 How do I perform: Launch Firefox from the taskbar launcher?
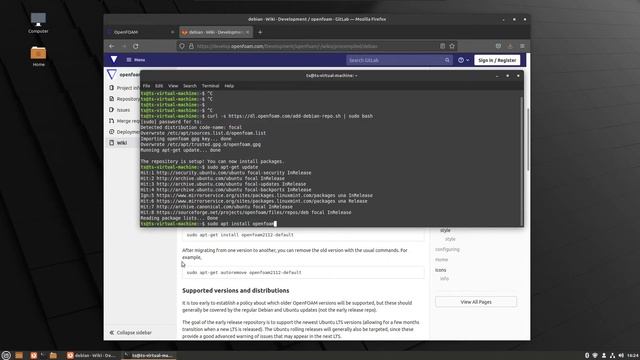click(34, 356)
